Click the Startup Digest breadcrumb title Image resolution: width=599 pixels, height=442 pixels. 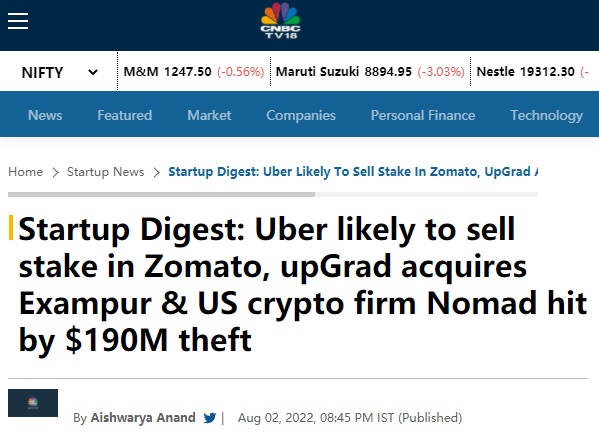[x=353, y=172]
